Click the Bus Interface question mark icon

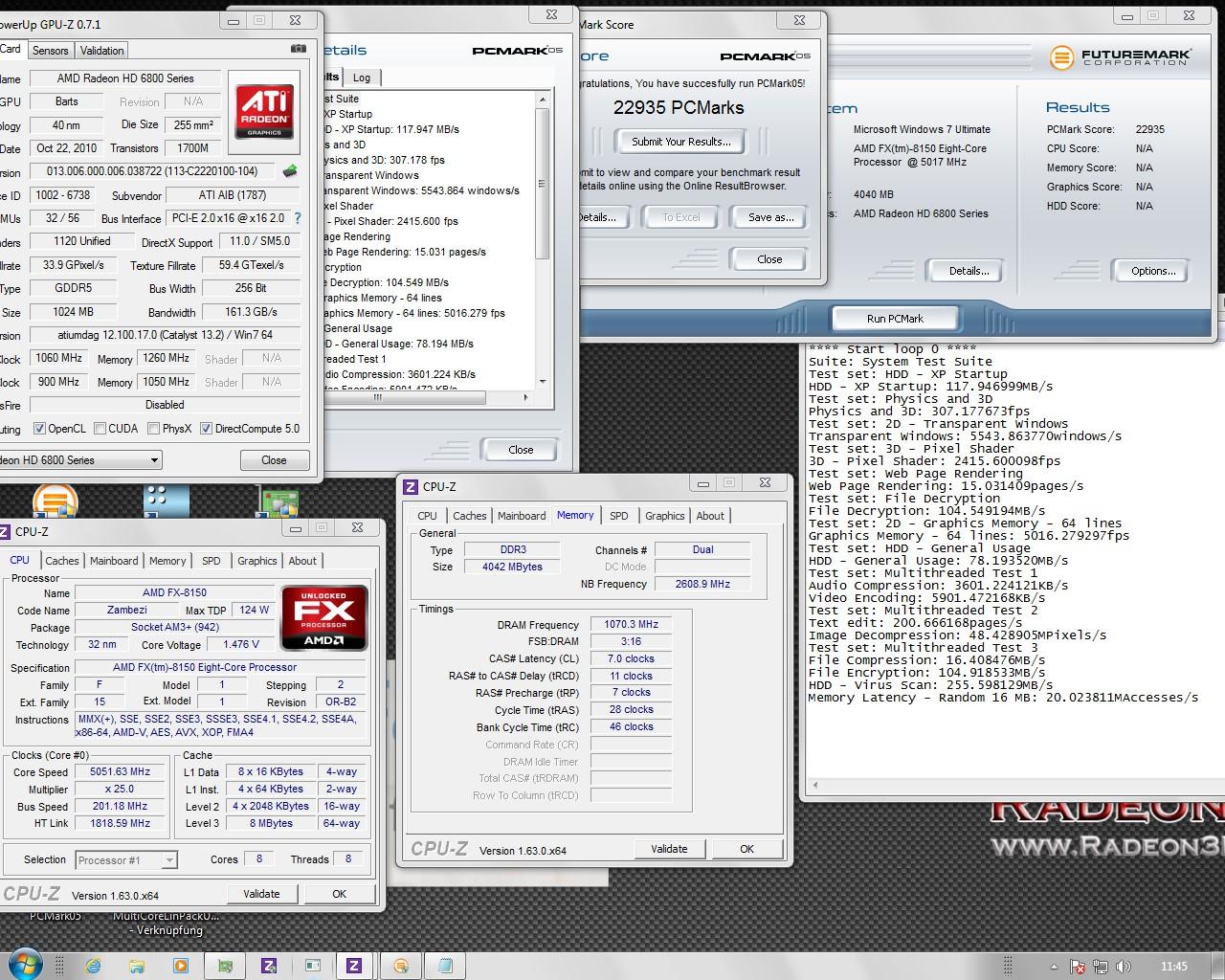(298, 218)
